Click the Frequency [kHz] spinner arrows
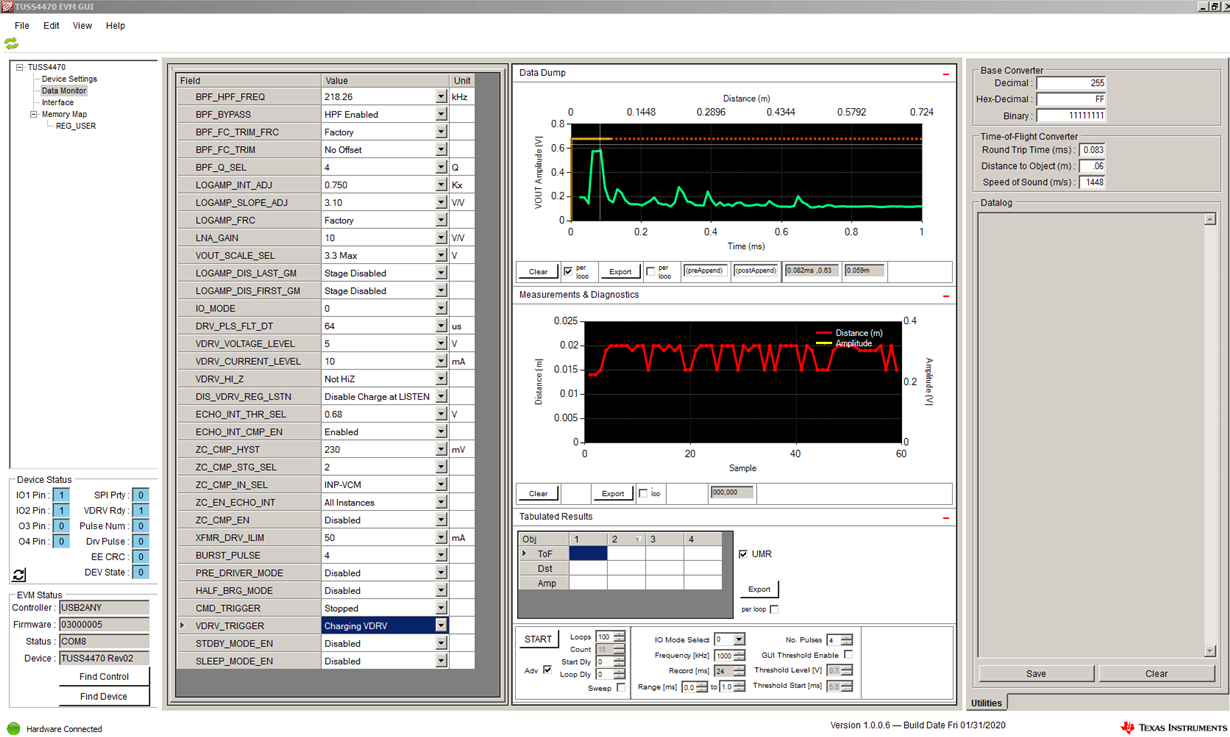Screen dimensions: 1230x737 pyautogui.click(x=739, y=656)
